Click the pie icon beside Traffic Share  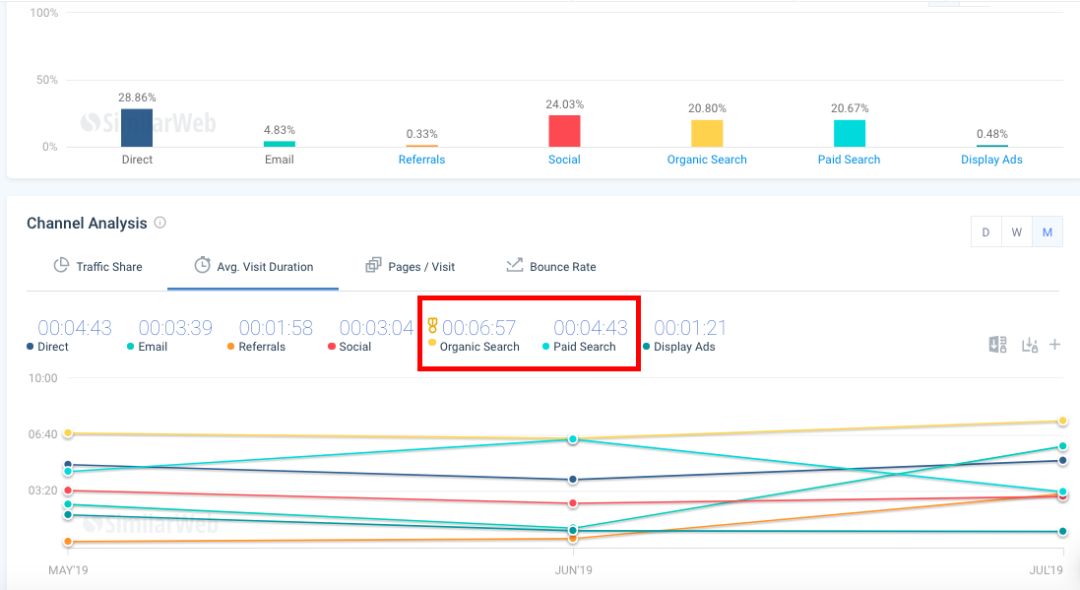coord(61,265)
